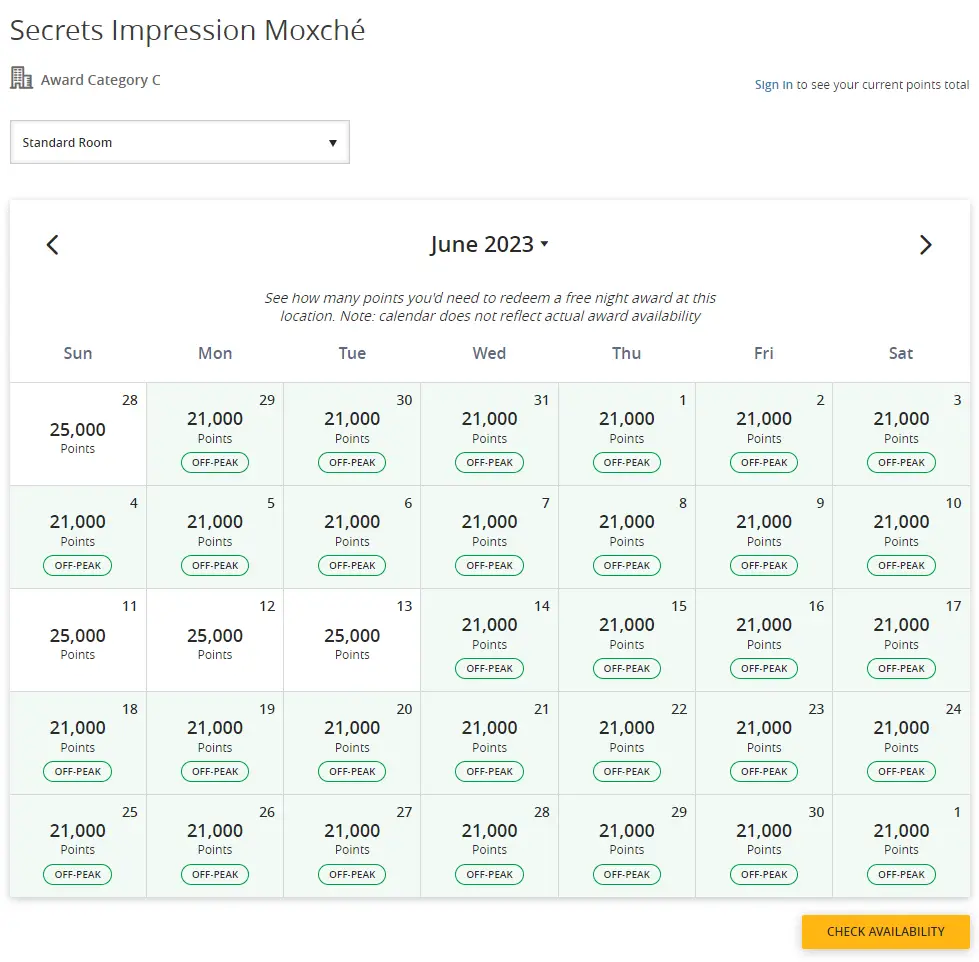Advance to next month with right arrow
The height and width of the screenshot is (962, 979).
(x=925, y=245)
